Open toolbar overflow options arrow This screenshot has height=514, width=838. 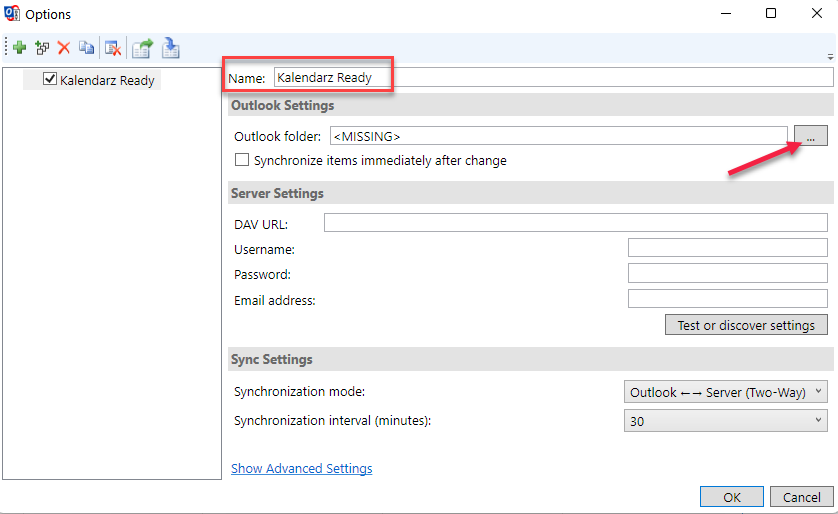[x=830, y=56]
